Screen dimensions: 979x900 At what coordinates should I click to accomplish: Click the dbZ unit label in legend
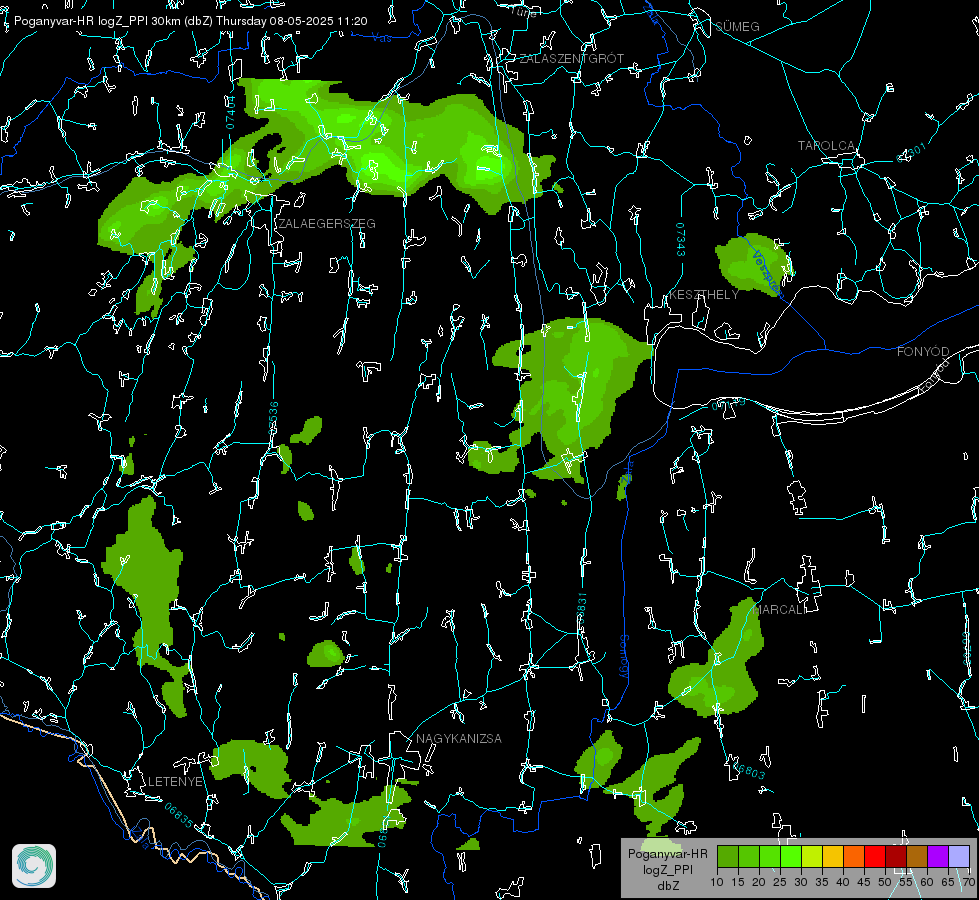coord(667,886)
